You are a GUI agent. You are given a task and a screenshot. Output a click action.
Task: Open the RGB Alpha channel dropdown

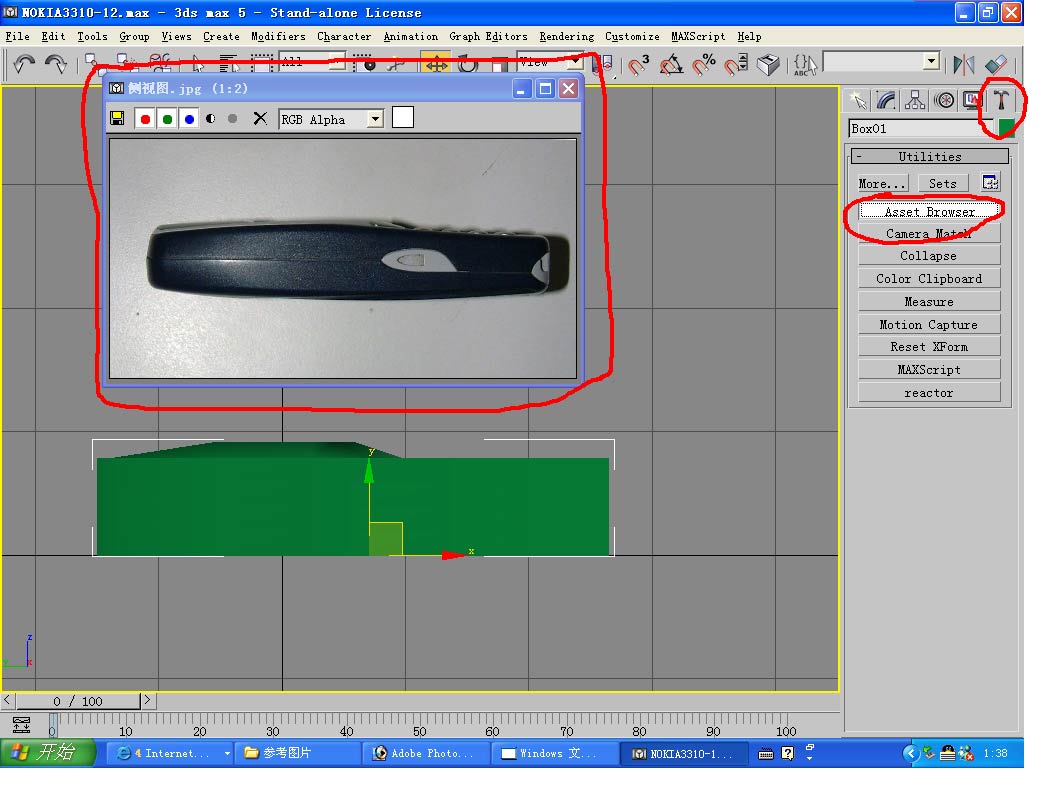[375, 119]
